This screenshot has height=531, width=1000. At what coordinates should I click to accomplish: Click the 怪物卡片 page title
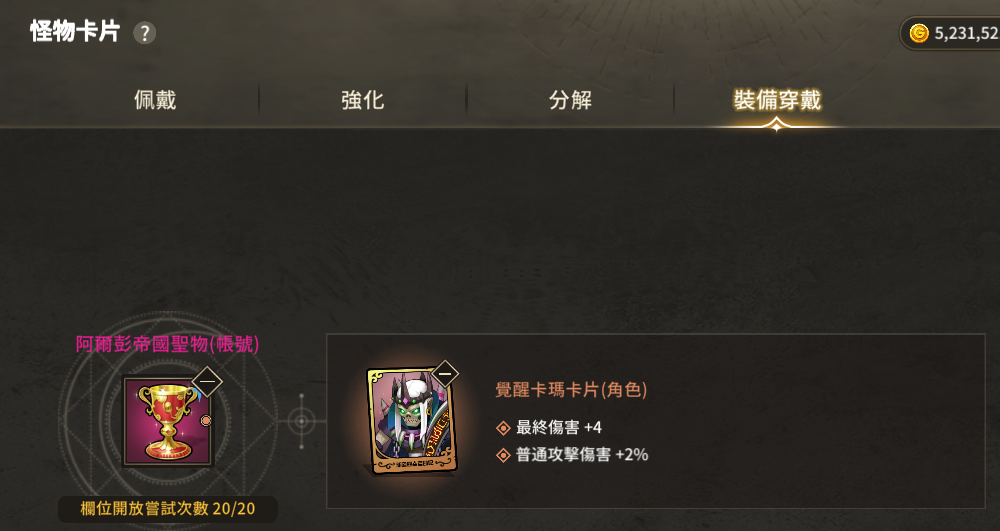[x=75, y=31]
